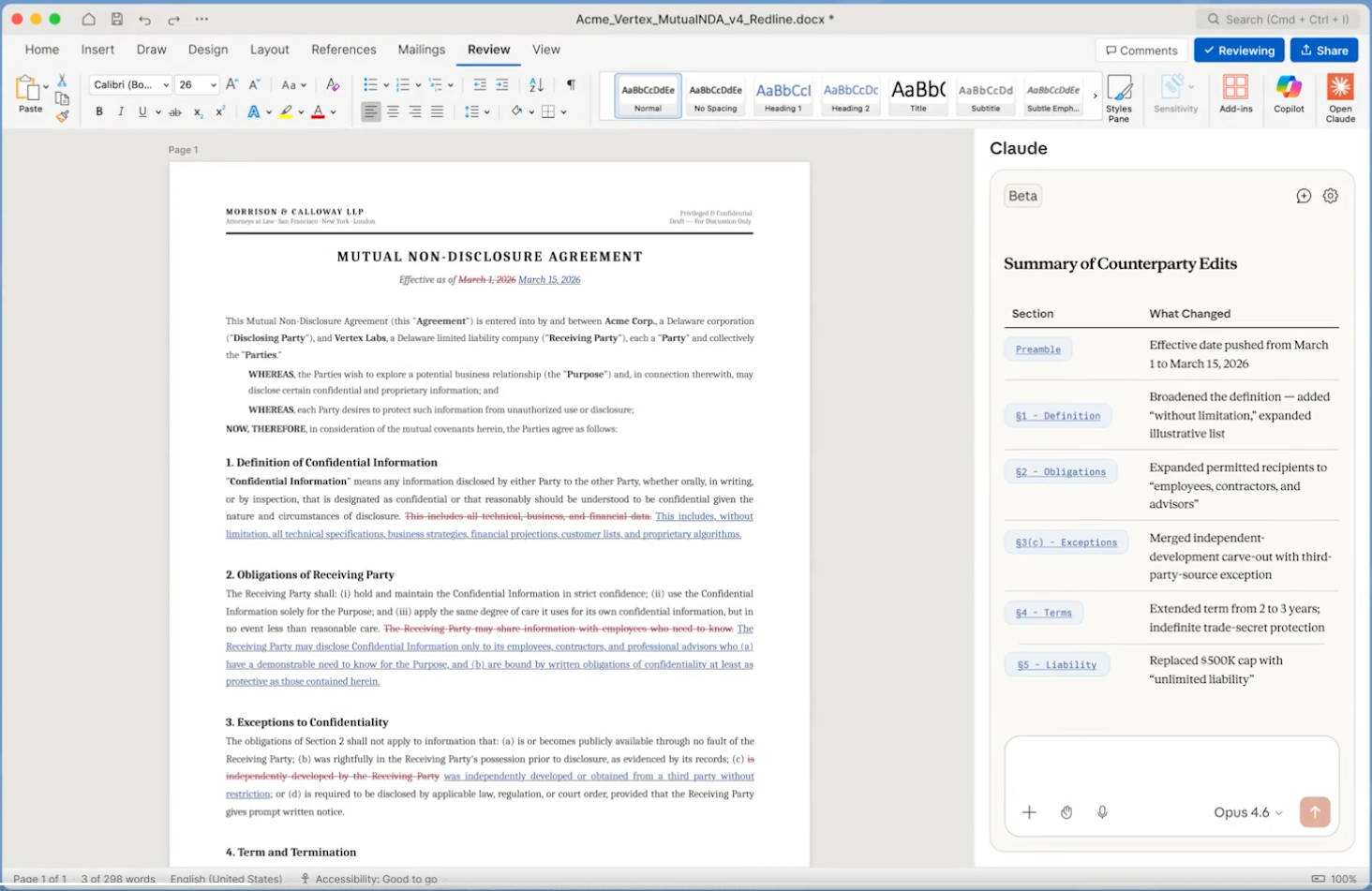
Task: Click the microphone icon in Claude panel
Action: tap(1102, 812)
